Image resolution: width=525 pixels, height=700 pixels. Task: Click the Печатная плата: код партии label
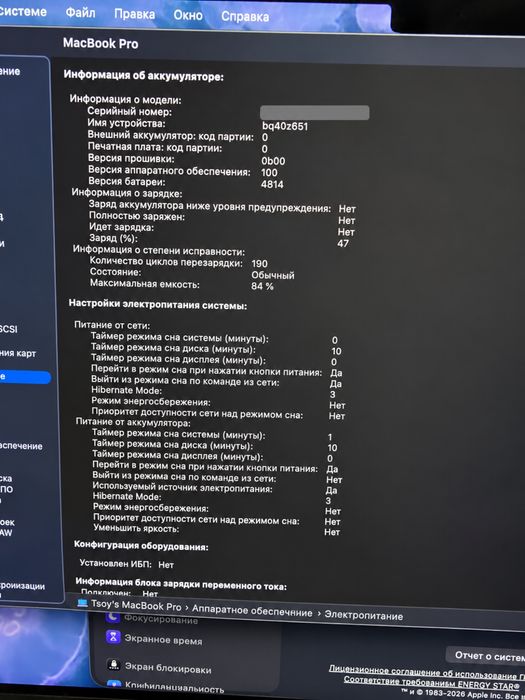[x=154, y=147]
